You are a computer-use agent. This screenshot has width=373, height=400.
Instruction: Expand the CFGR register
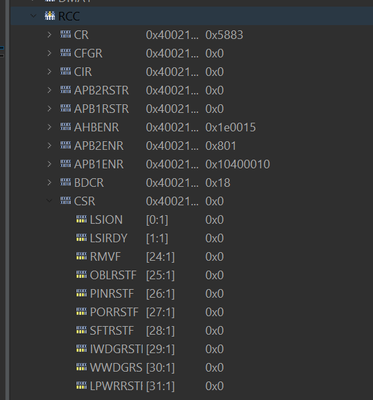click(x=49, y=53)
